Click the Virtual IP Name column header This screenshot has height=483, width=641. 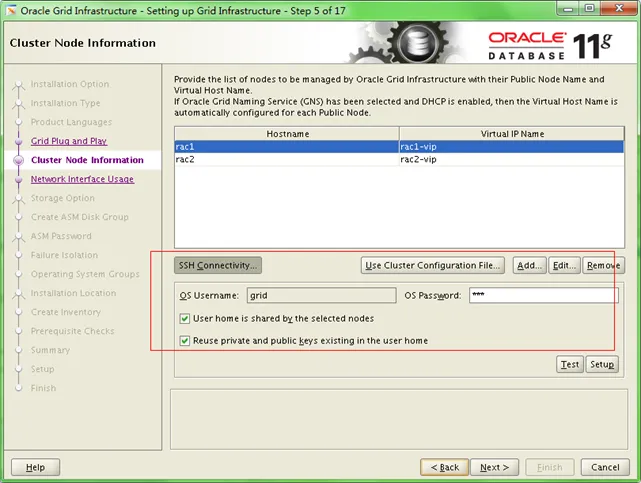click(512, 134)
